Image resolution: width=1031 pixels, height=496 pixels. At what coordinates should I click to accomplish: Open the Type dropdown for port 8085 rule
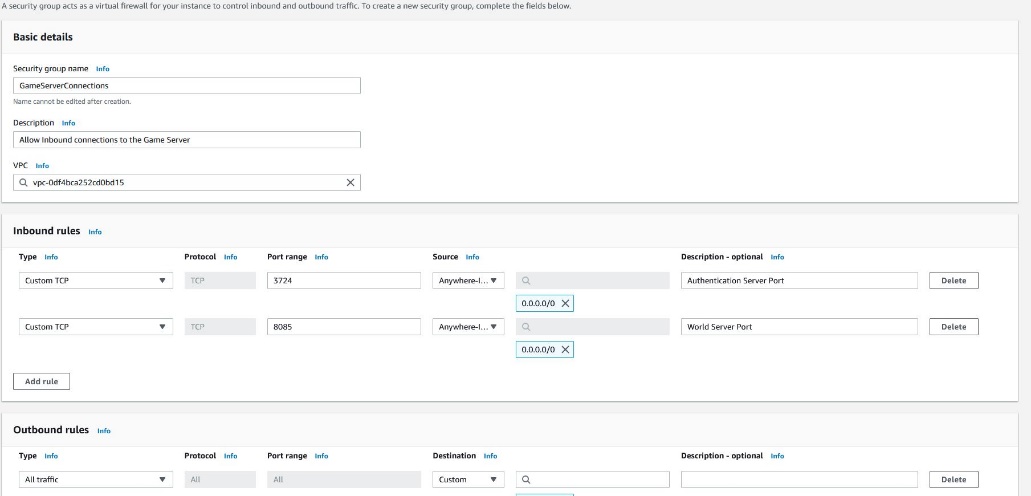[95, 327]
